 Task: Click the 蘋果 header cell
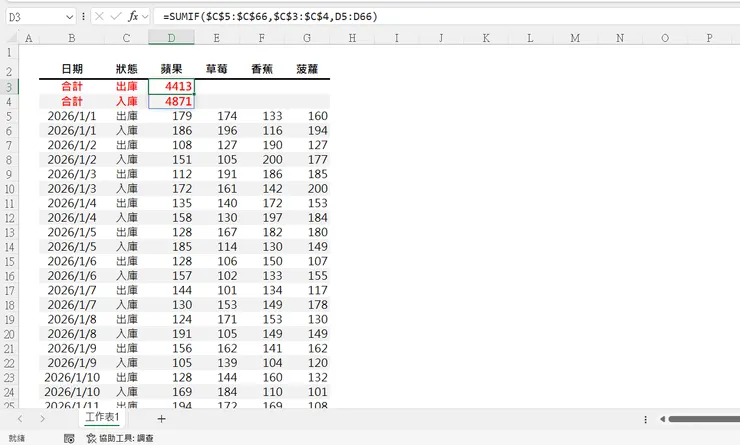[171, 69]
